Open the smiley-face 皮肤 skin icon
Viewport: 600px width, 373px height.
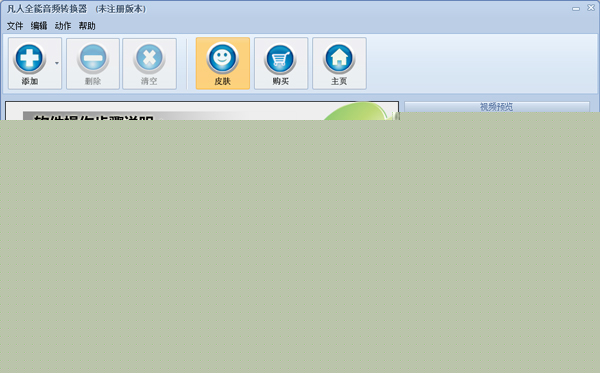point(223,58)
